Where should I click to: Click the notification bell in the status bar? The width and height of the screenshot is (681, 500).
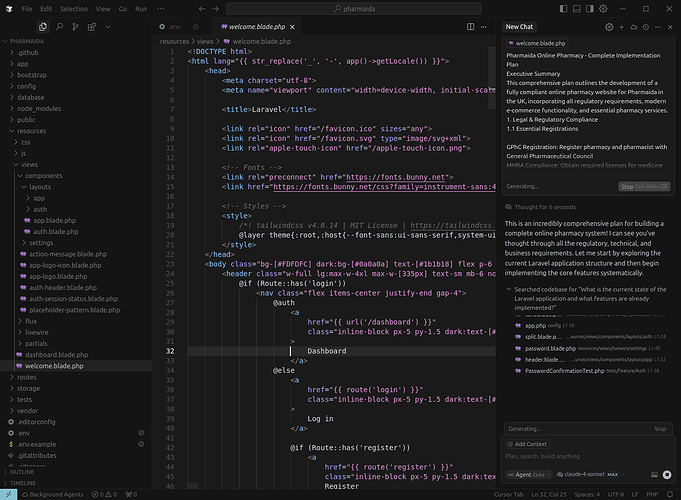668,494
